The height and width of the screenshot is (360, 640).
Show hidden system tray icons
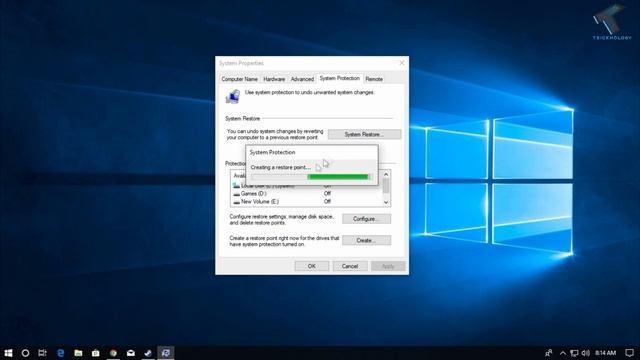coord(563,353)
